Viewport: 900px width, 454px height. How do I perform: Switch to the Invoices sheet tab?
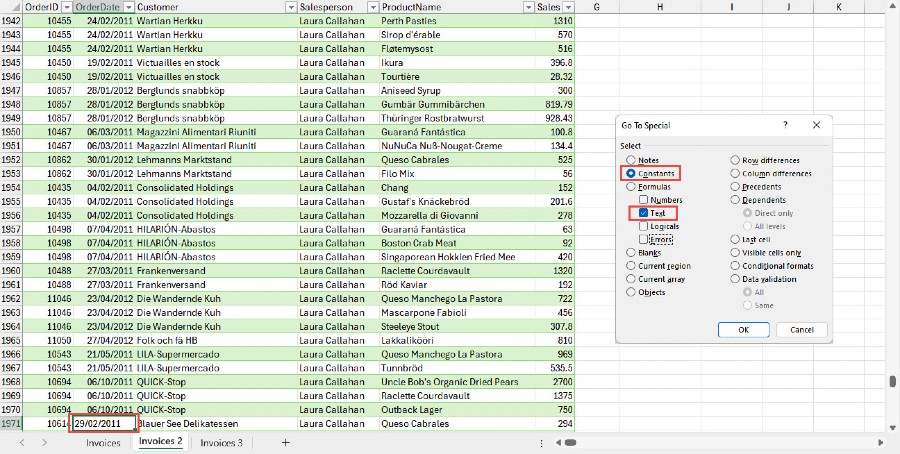103,442
